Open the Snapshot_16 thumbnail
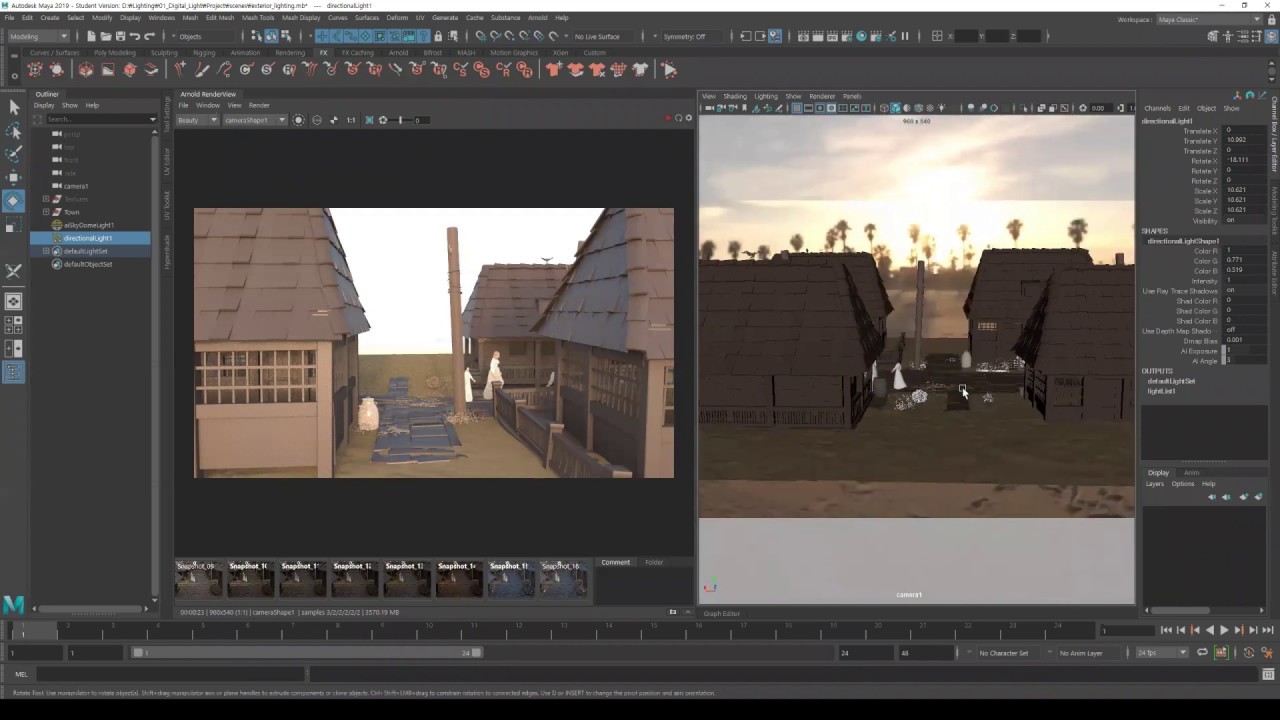The height and width of the screenshot is (720, 1280). pos(562,580)
